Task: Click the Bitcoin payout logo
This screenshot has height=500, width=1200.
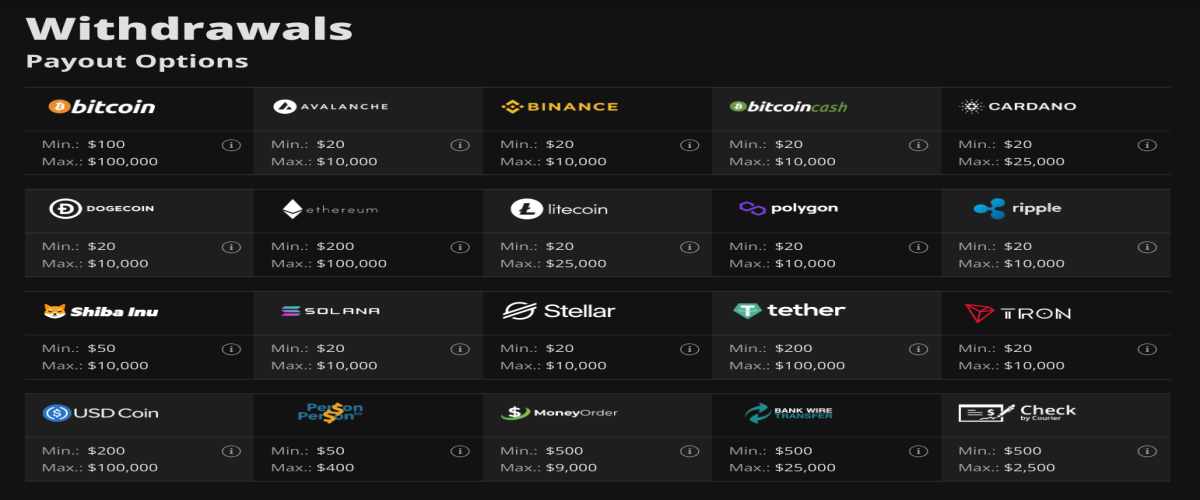Action: tap(101, 106)
